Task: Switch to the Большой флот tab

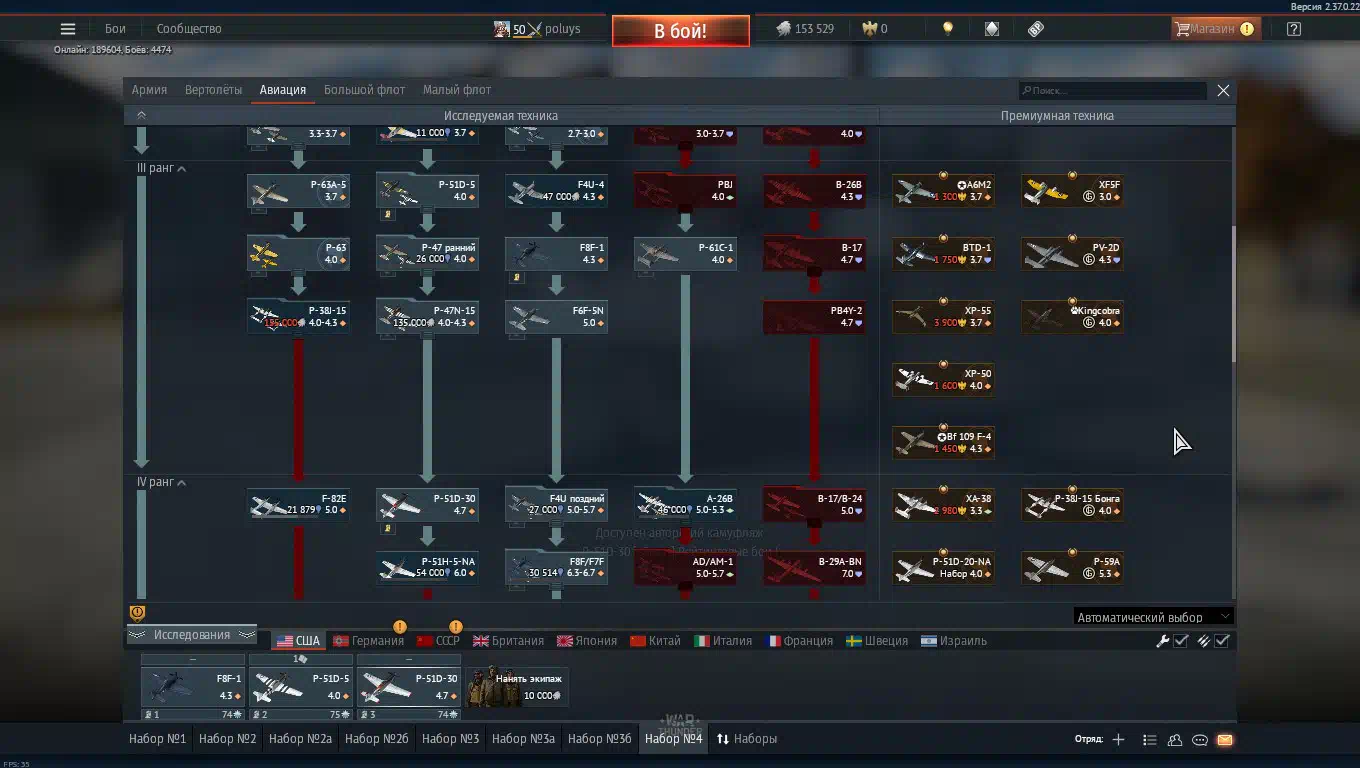Action: click(364, 90)
